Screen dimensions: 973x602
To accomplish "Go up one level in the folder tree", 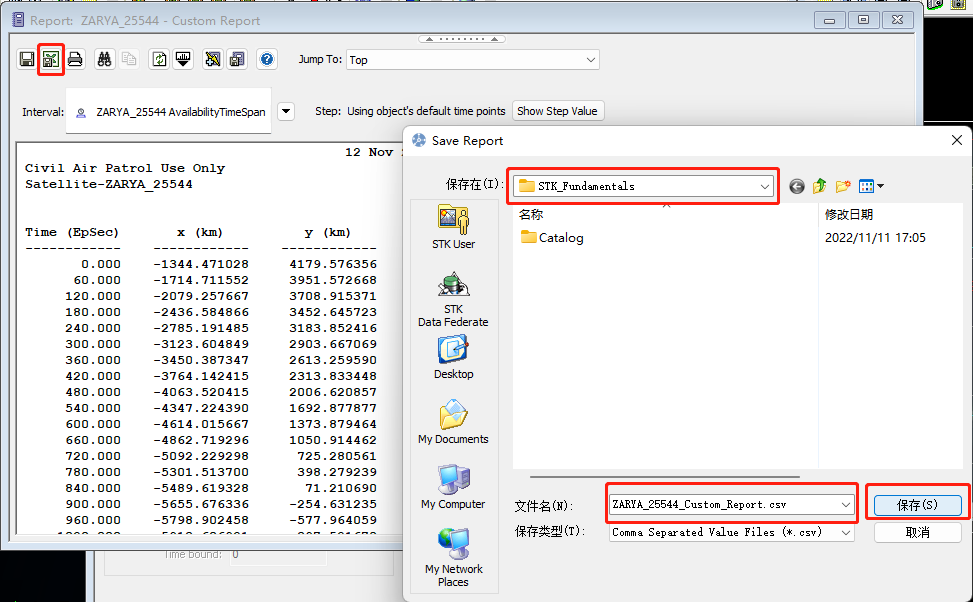I will pyautogui.click(x=819, y=186).
